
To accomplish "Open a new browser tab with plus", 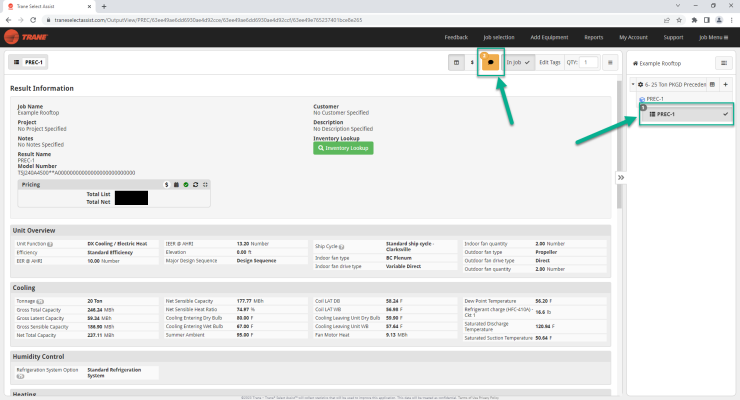I will [x=104, y=6].
